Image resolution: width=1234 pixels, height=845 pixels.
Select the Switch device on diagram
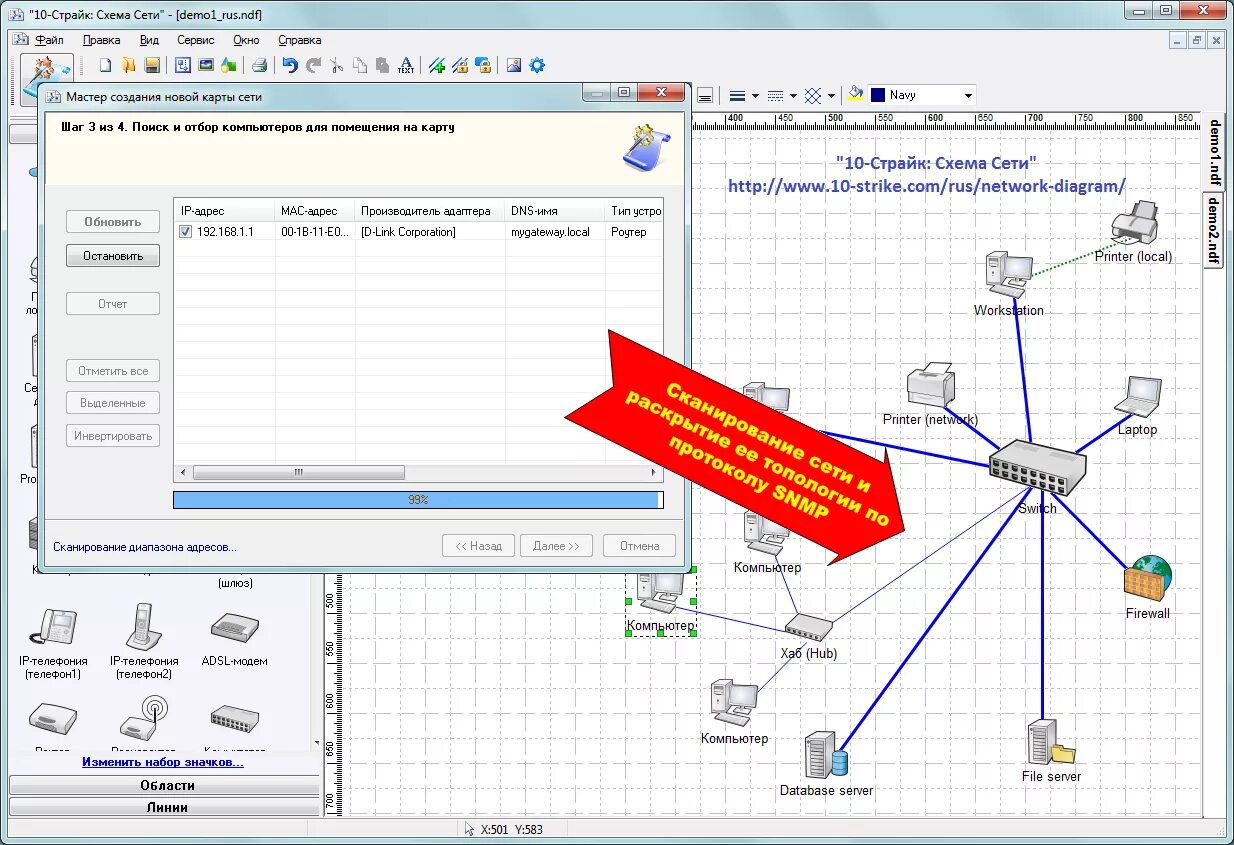tap(1037, 468)
